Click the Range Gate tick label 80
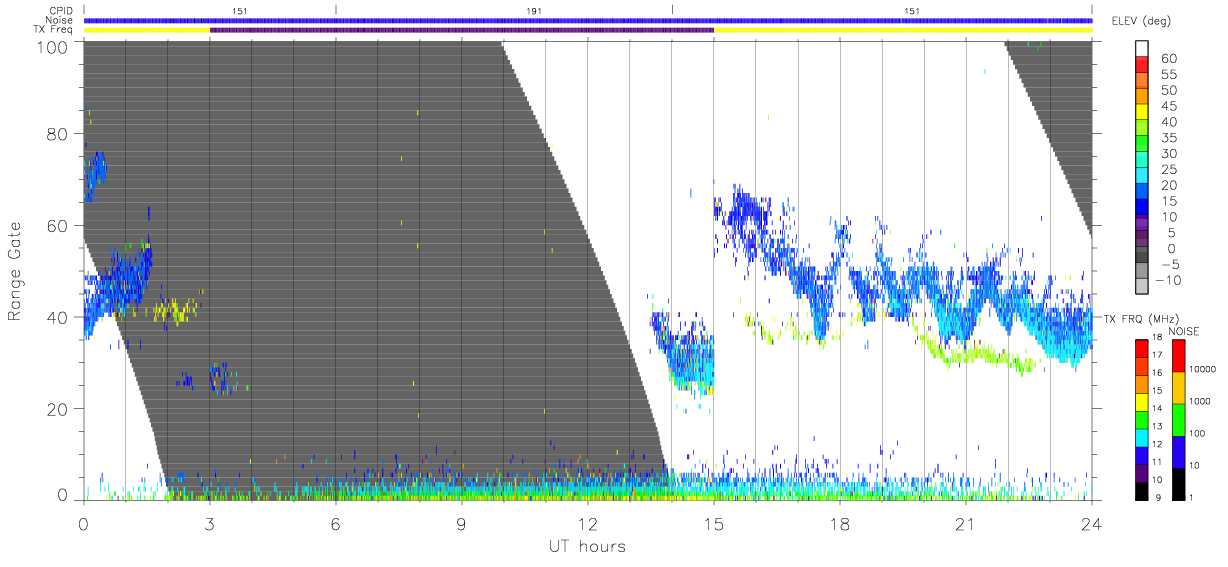Image resolution: width=1228 pixels, height=567 pixels. click(56, 134)
